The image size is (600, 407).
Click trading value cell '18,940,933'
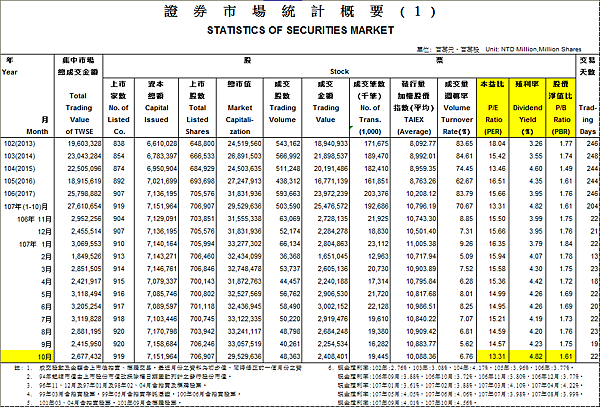[331, 143]
